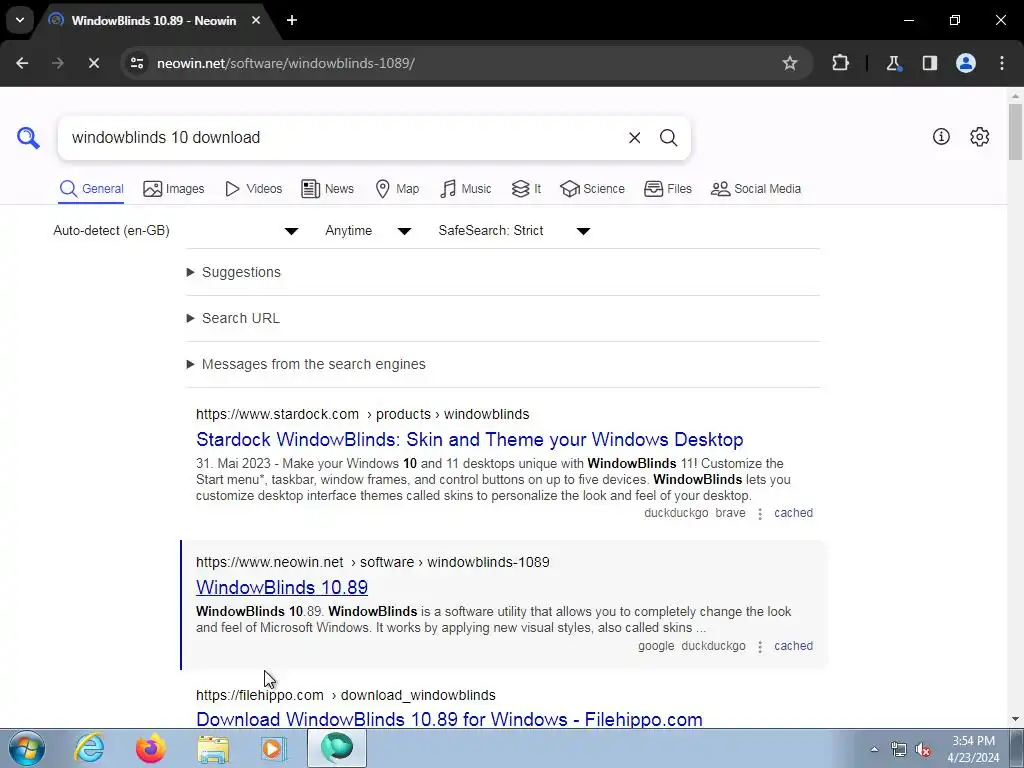Switch to the Map tab
Viewport: 1024px width, 768px height.
tap(397, 189)
